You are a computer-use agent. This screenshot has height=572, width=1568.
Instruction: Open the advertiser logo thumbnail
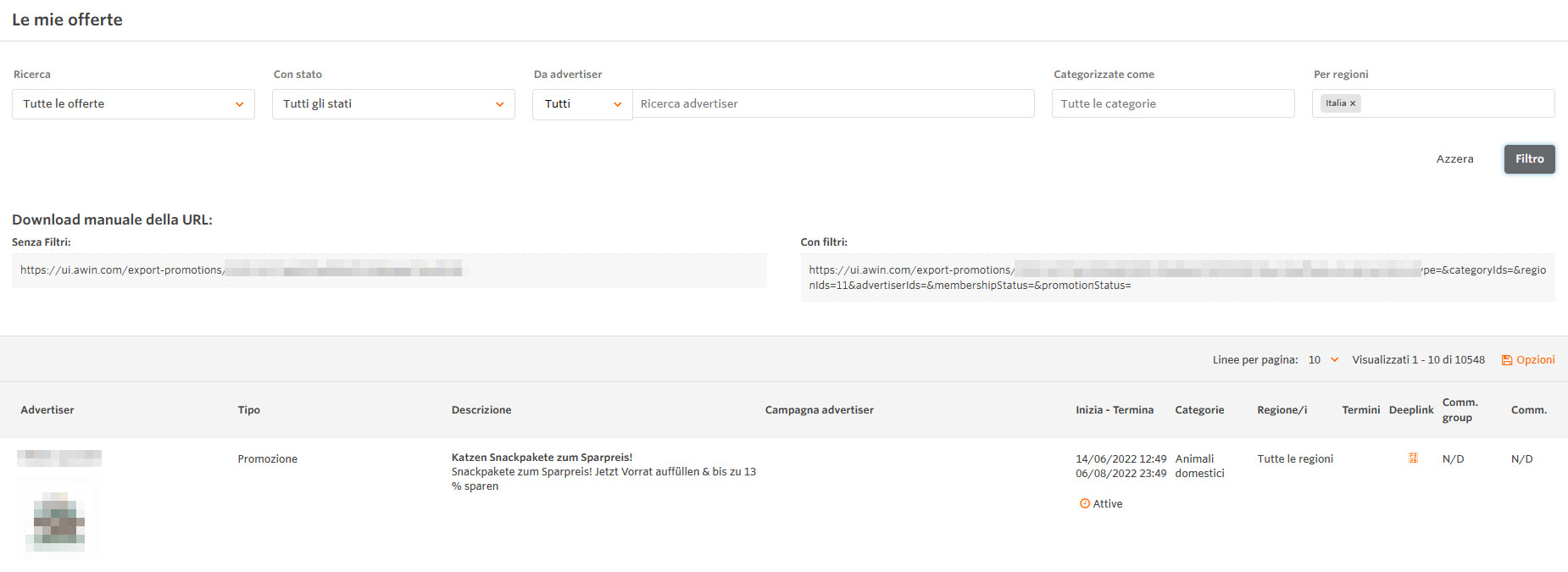(58, 519)
